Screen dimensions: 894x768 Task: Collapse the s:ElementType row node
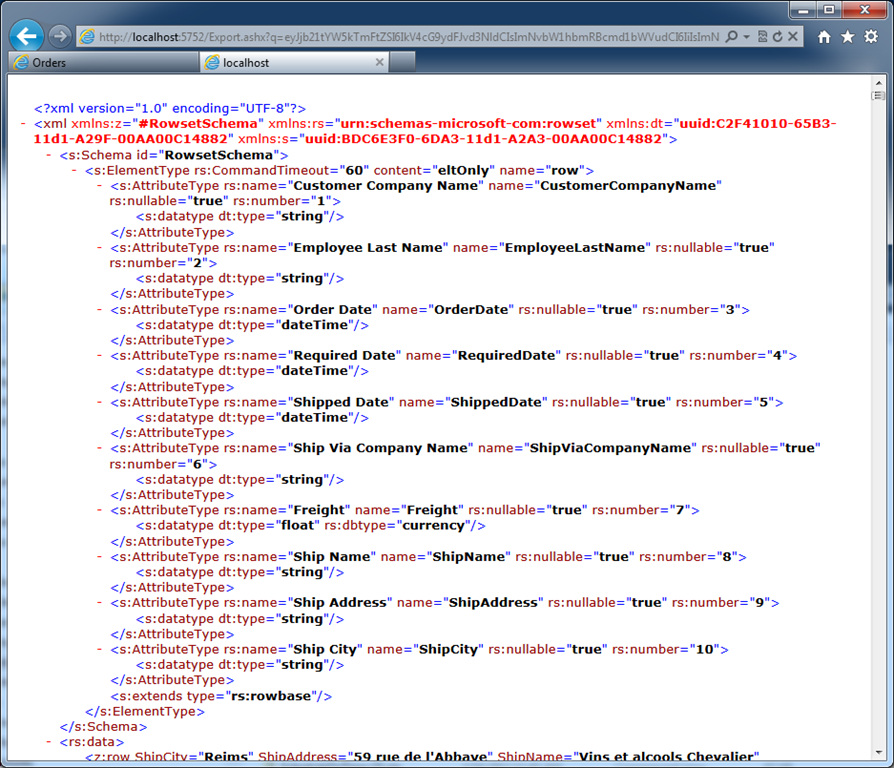point(74,170)
